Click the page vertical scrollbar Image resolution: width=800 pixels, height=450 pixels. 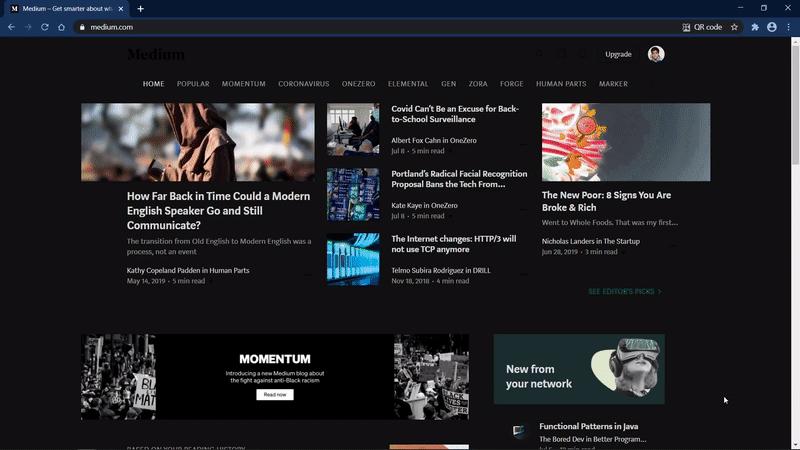click(795, 243)
